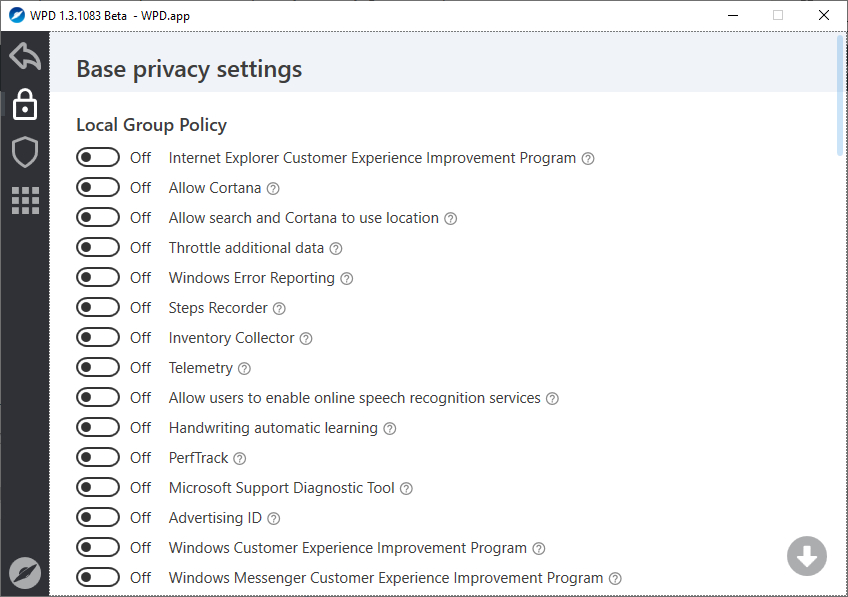Show help for Telemetry setting

click(245, 368)
